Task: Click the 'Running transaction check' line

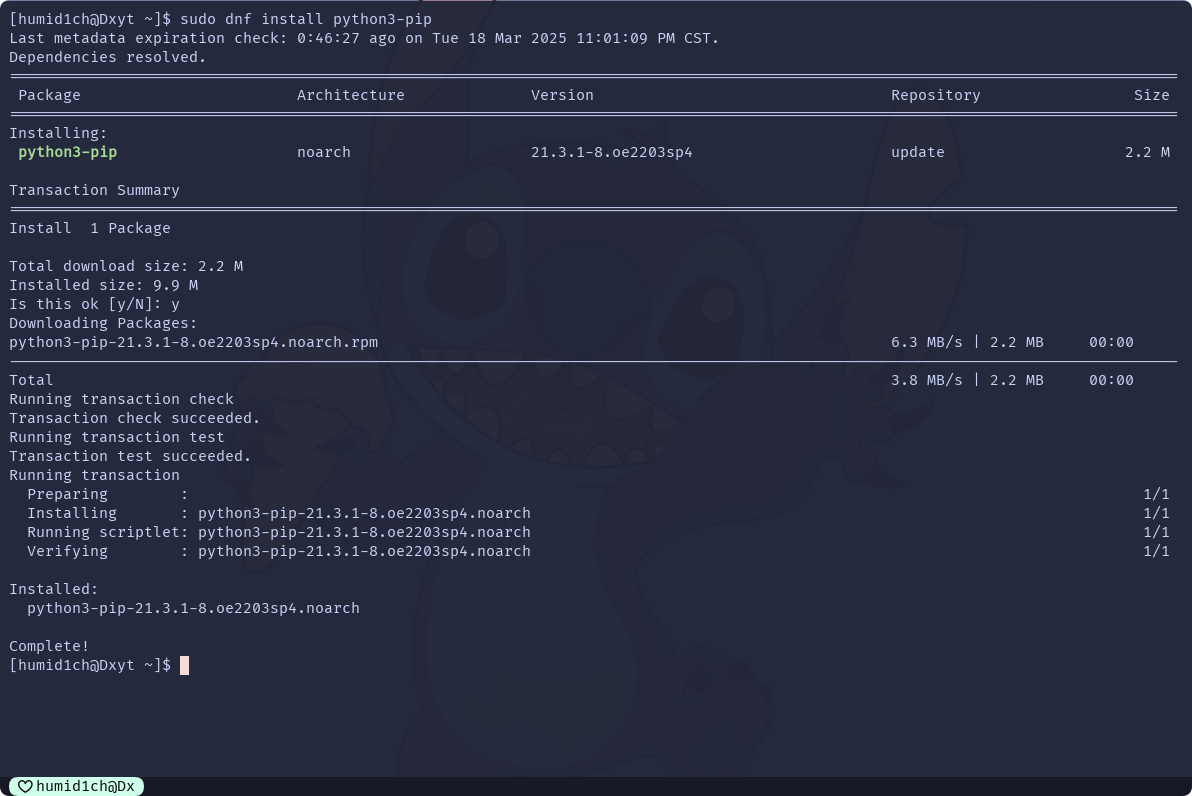Action: (122, 399)
